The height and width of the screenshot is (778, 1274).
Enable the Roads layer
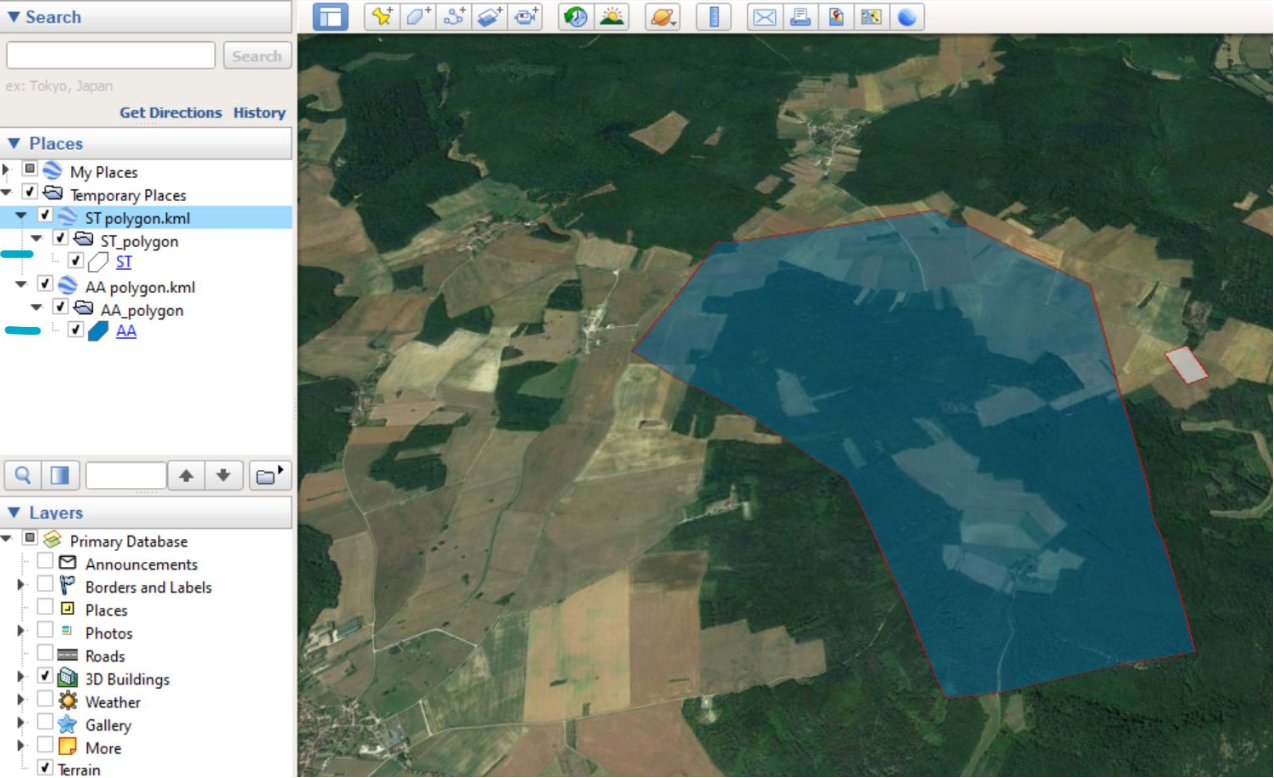[47, 656]
